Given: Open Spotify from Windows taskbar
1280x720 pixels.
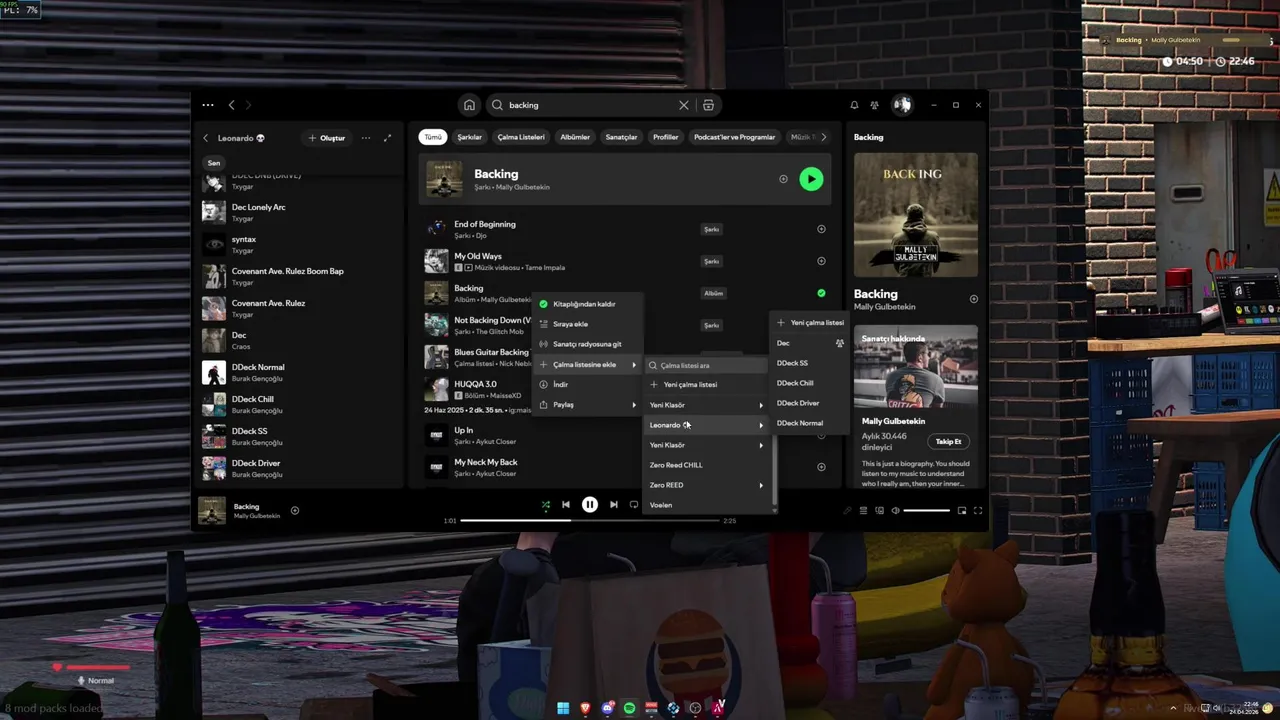Looking at the screenshot, I should point(629,708).
